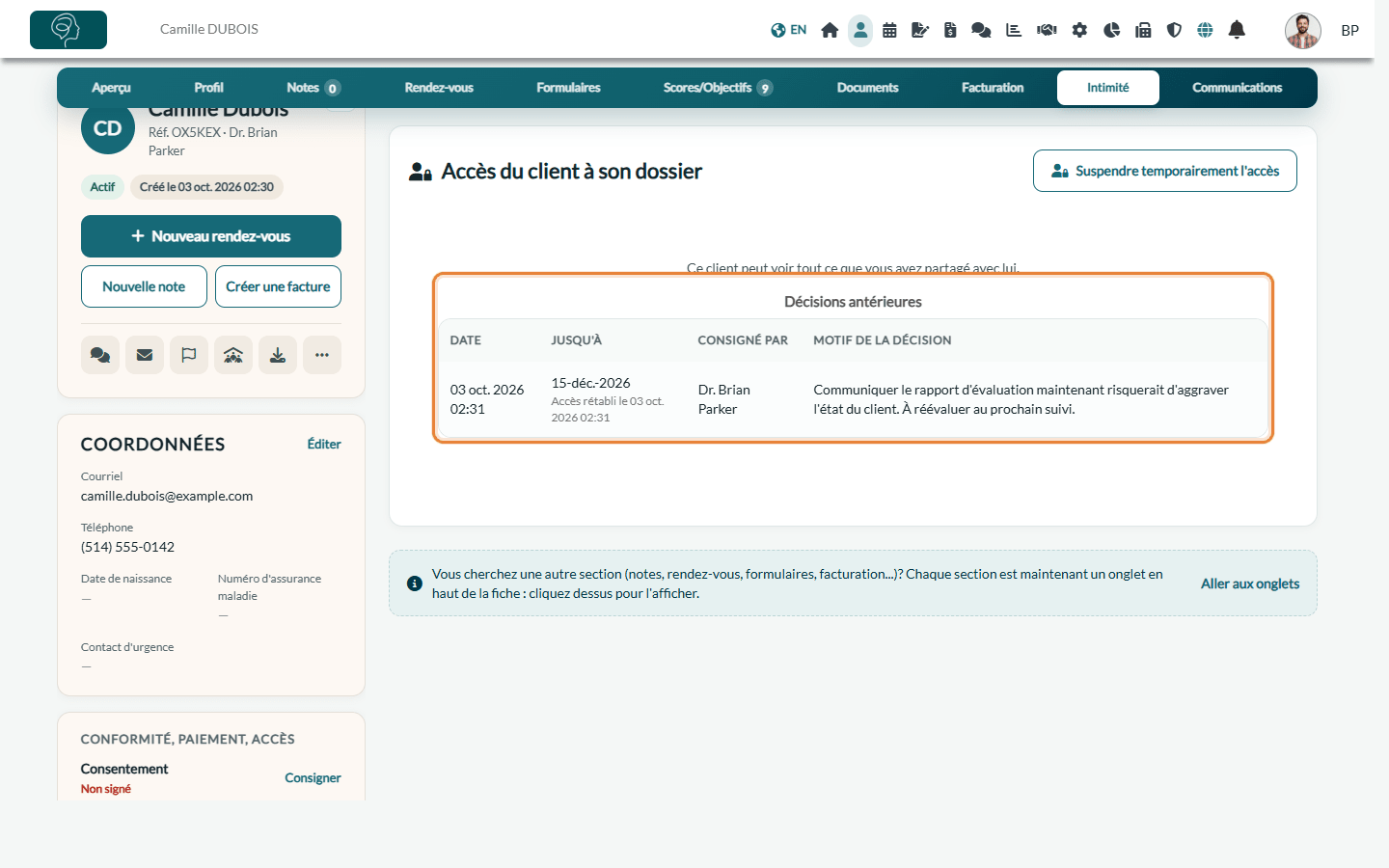The image size is (1389, 868).
Task: Click Aller aux onglets link
Action: [x=1250, y=583]
